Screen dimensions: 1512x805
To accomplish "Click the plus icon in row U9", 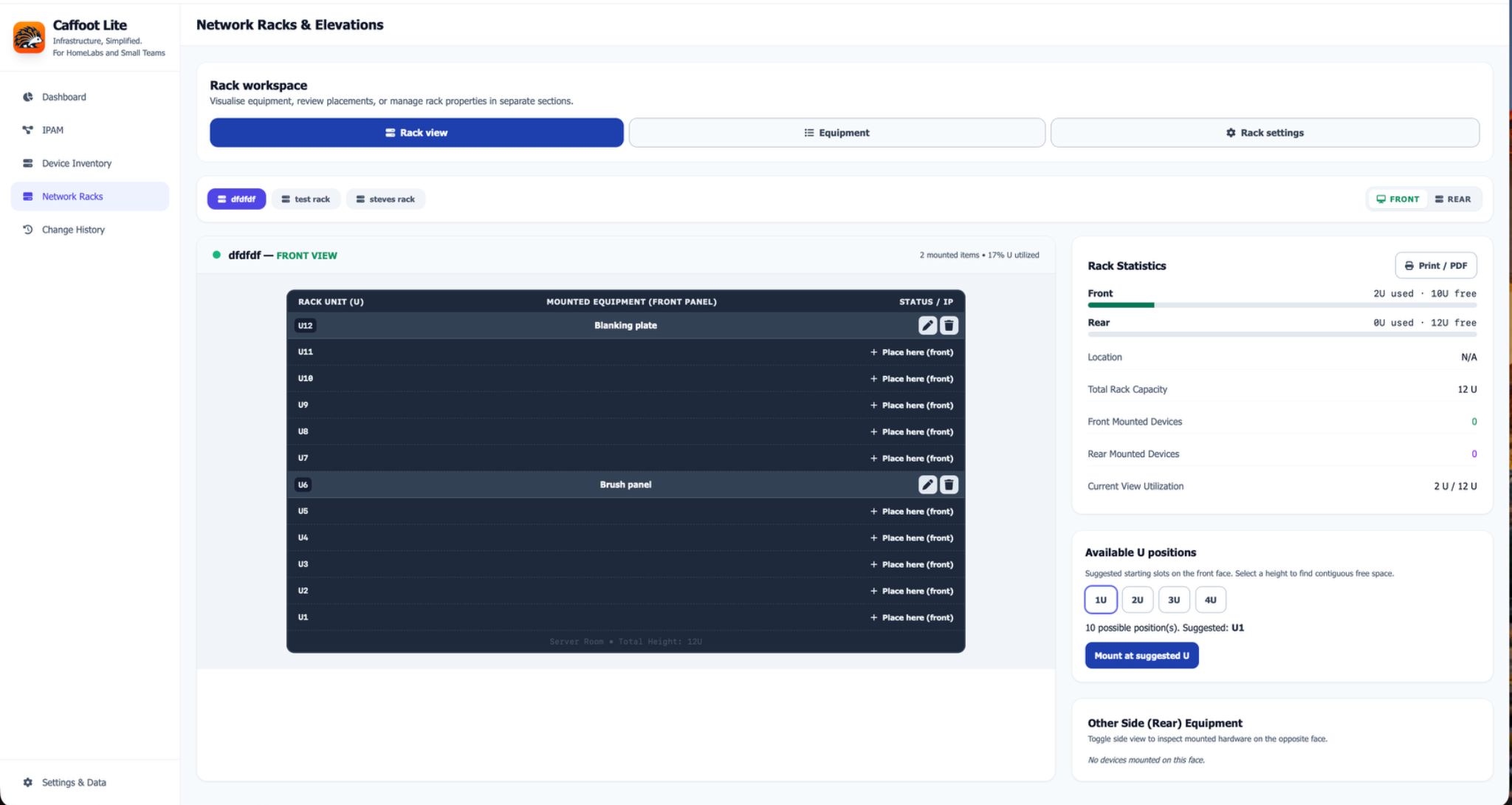I will click(873, 405).
